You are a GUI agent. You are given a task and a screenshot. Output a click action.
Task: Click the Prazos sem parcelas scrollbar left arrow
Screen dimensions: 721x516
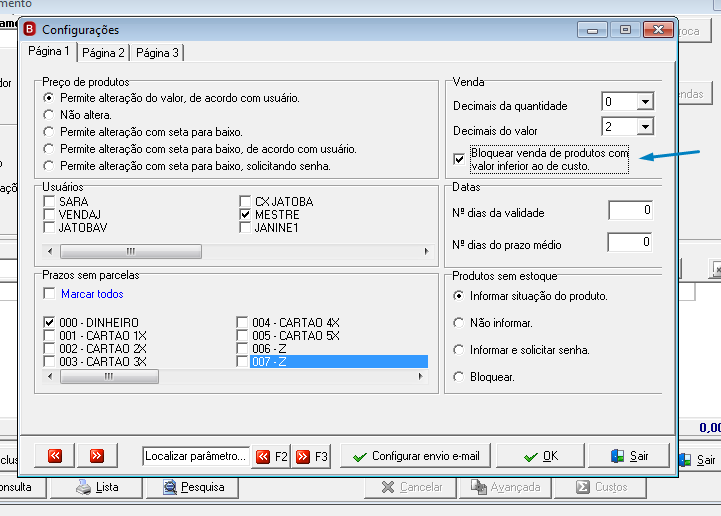pos(50,377)
